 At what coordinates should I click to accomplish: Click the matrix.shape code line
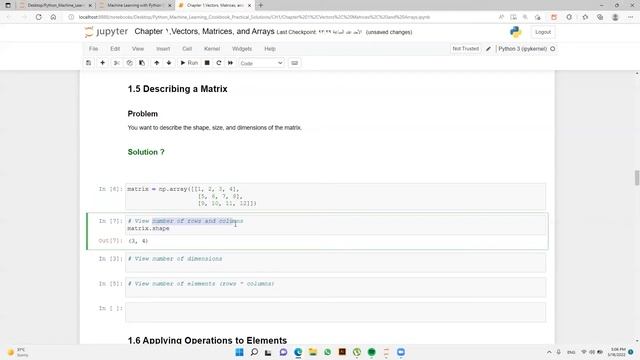(x=149, y=228)
